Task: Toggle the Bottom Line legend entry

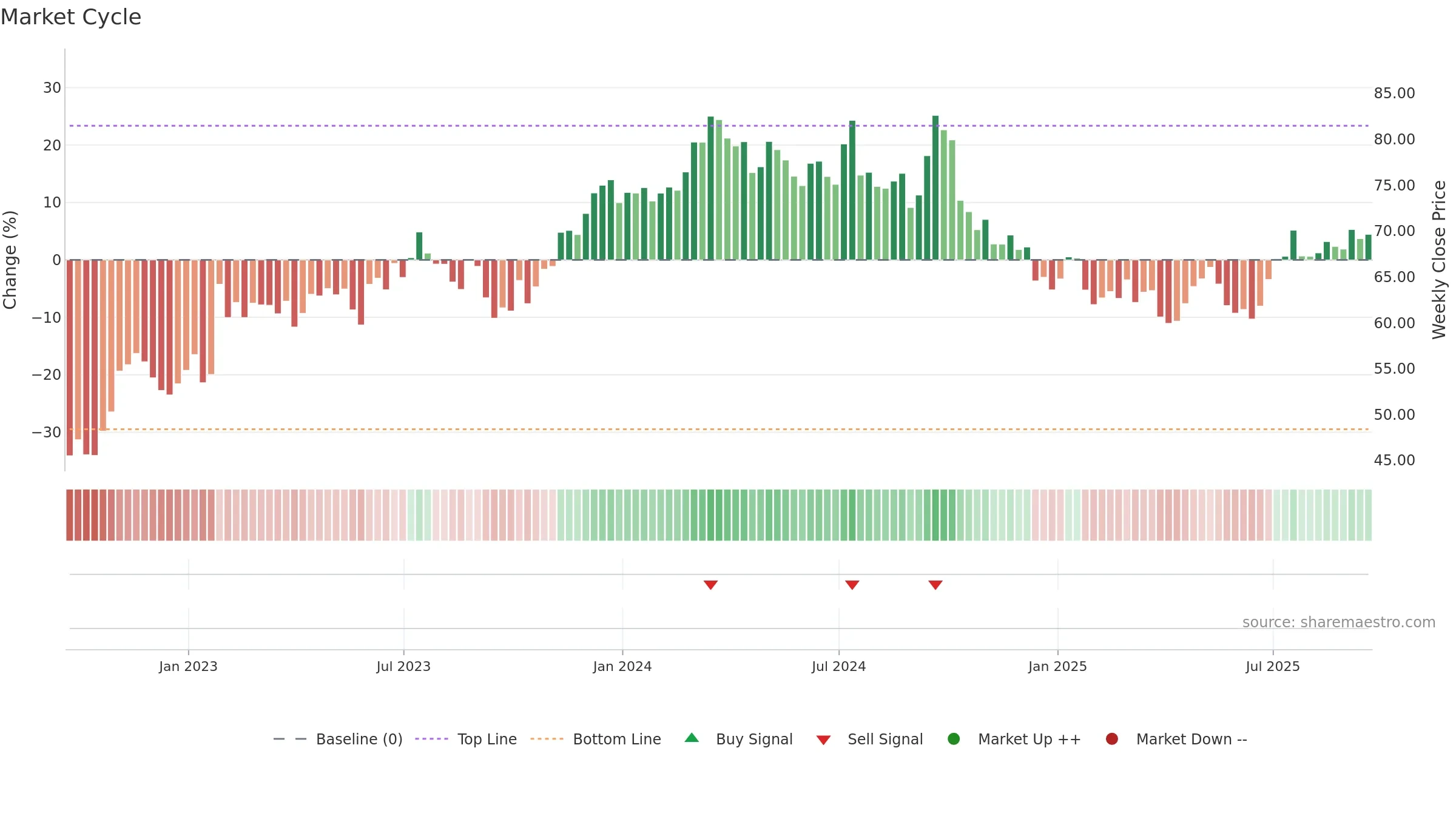Action: point(596,739)
